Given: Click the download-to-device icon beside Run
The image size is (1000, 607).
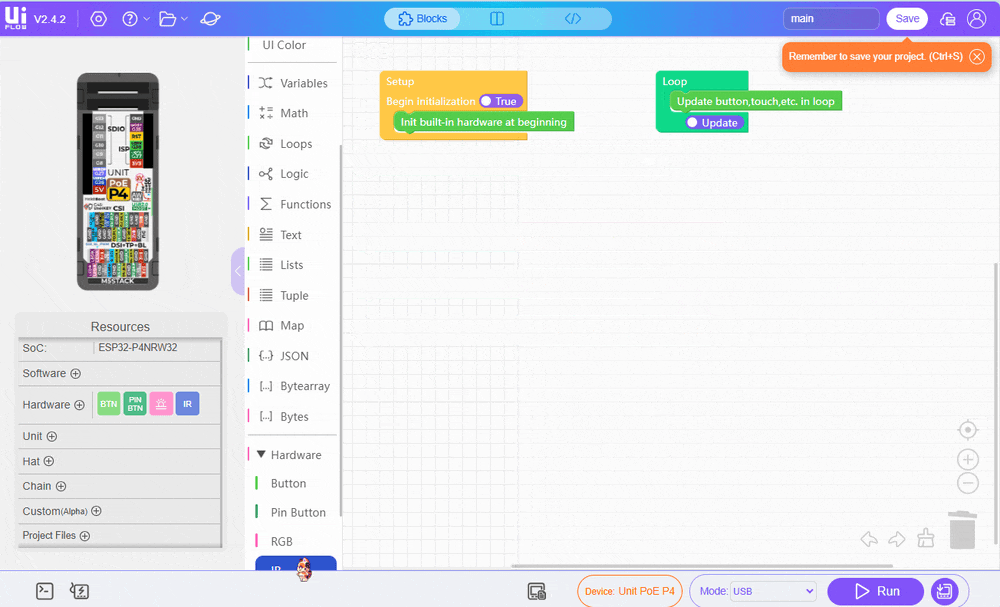Looking at the screenshot, I should point(943,591).
